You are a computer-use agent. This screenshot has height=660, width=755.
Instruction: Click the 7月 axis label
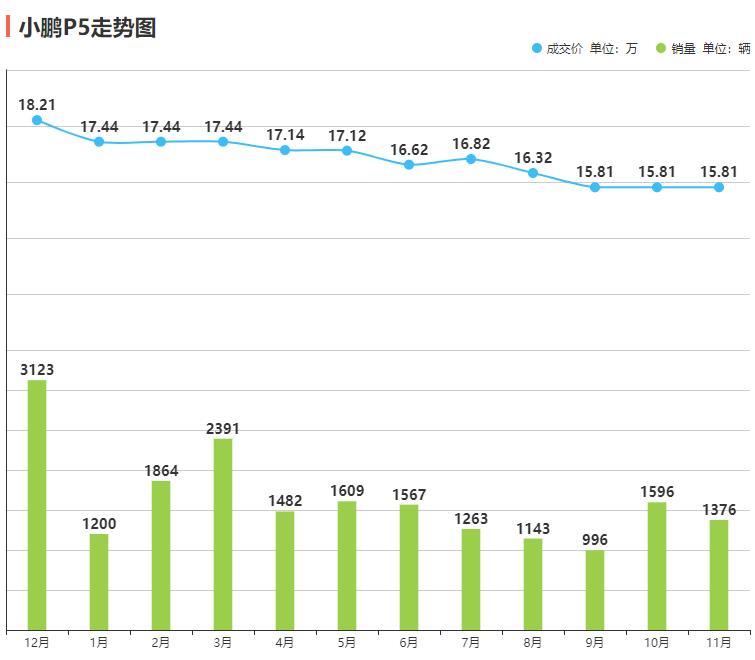[471, 642]
